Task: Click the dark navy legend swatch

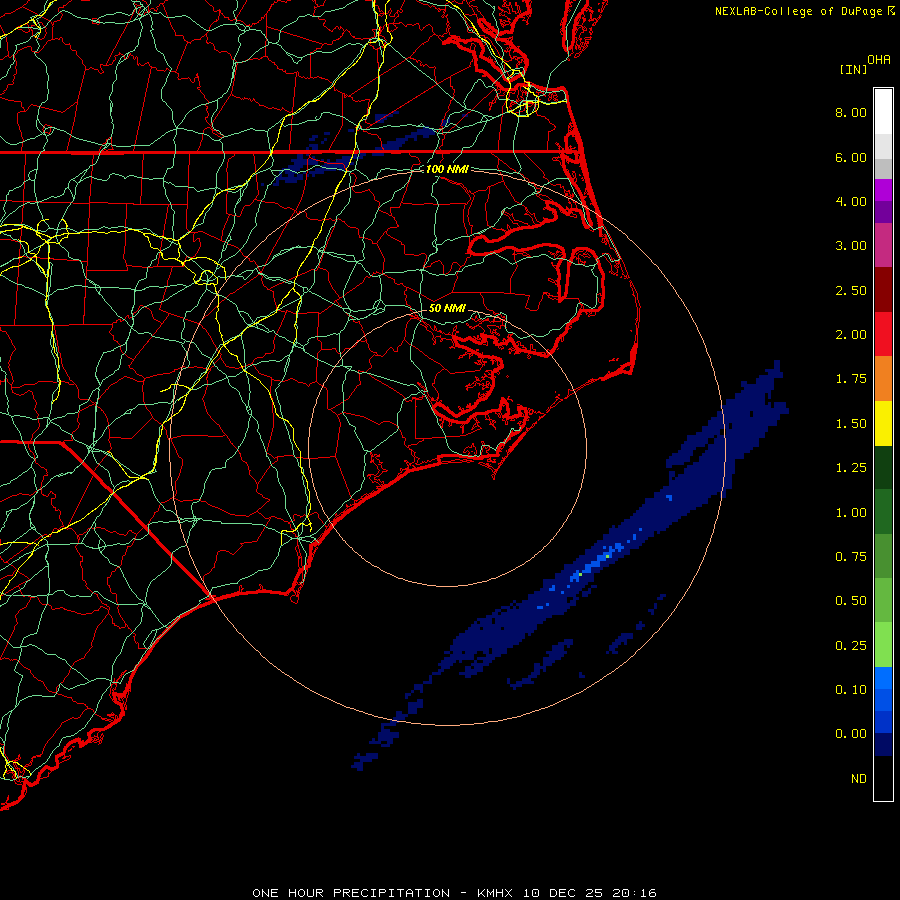Action: (x=883, y=745)
